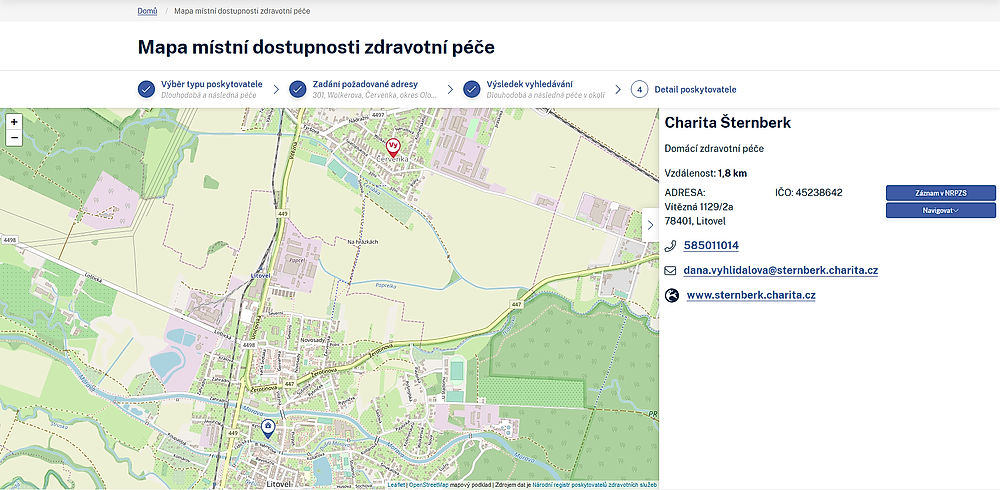Click the phone handset icon

point(672,246)
